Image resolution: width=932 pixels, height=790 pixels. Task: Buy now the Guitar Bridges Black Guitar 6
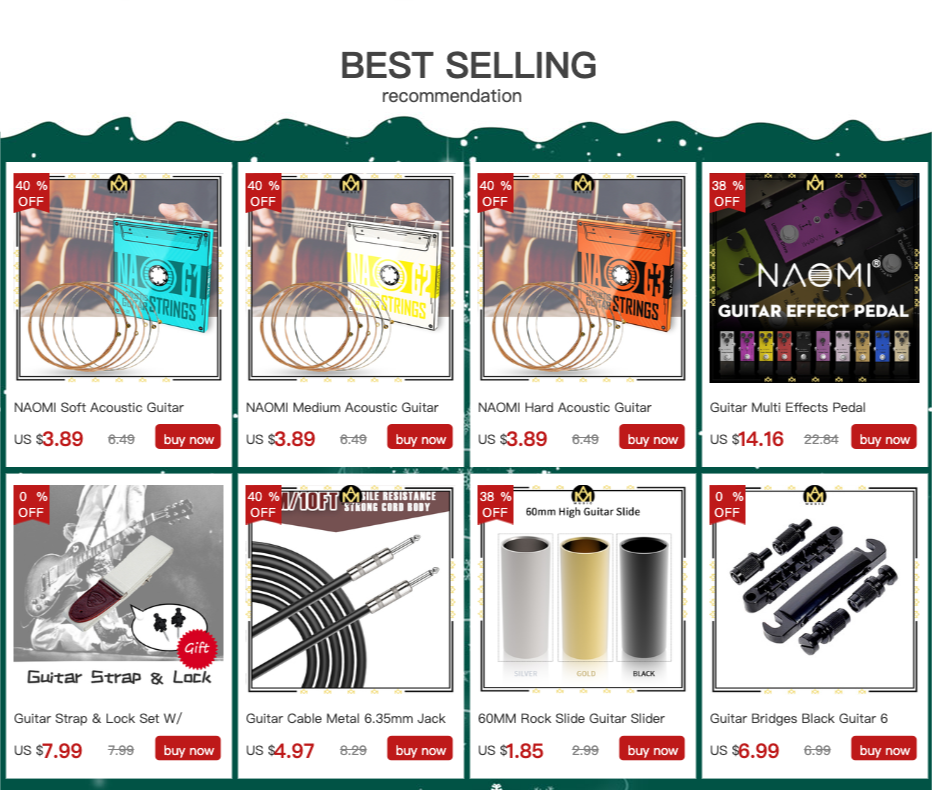(x=884, y=750)
